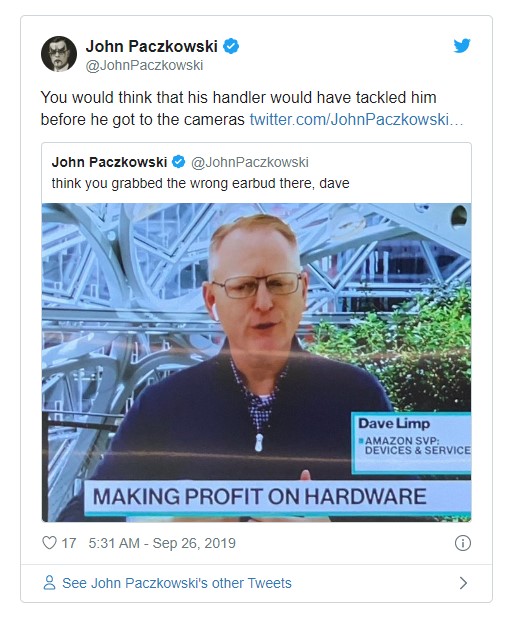Click the bold John Paczkowski author name

[152, 46]
